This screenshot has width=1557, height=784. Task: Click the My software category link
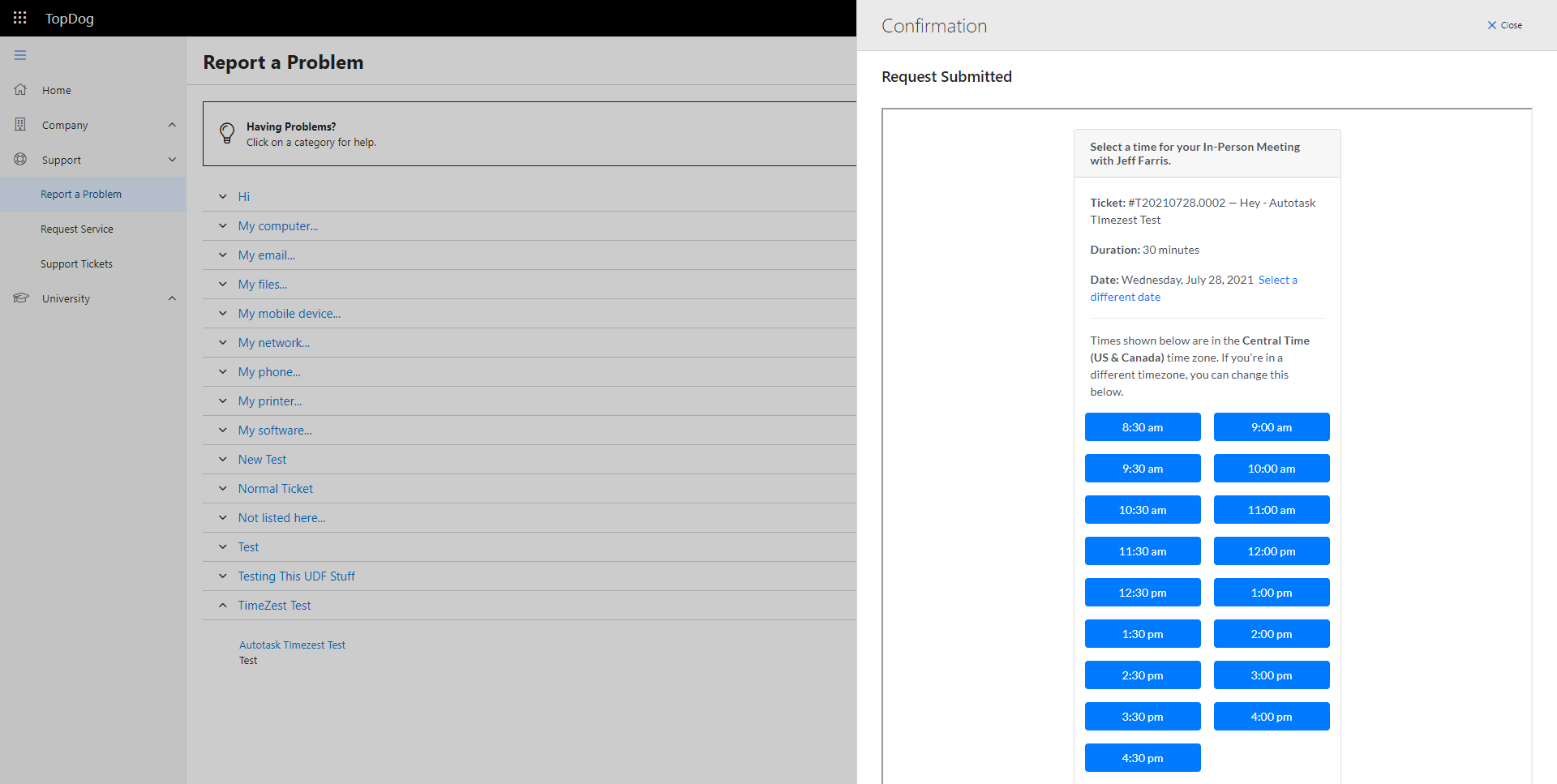click(275, 431)
